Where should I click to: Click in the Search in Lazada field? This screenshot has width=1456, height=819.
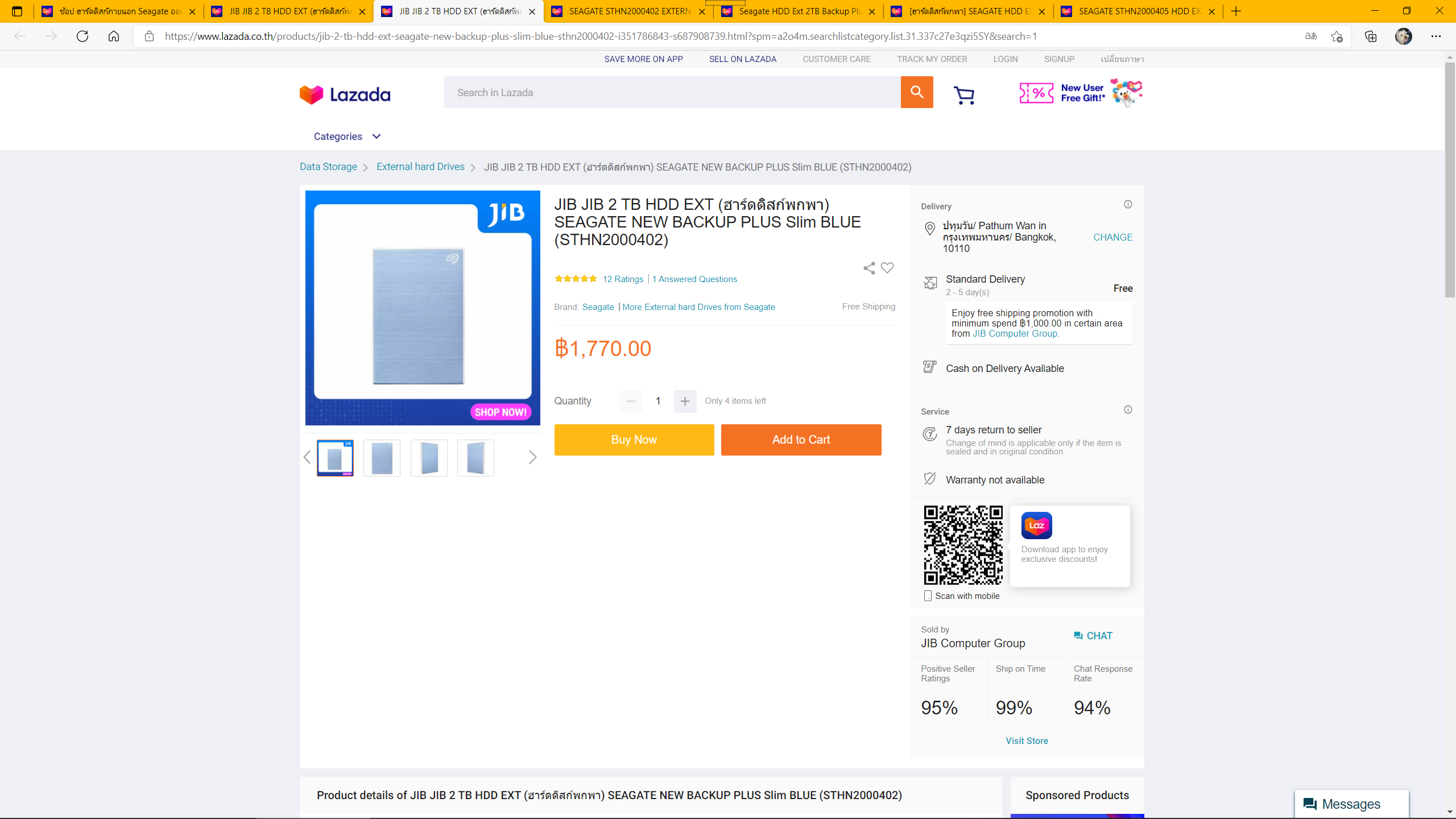click(x=672, y=92)
